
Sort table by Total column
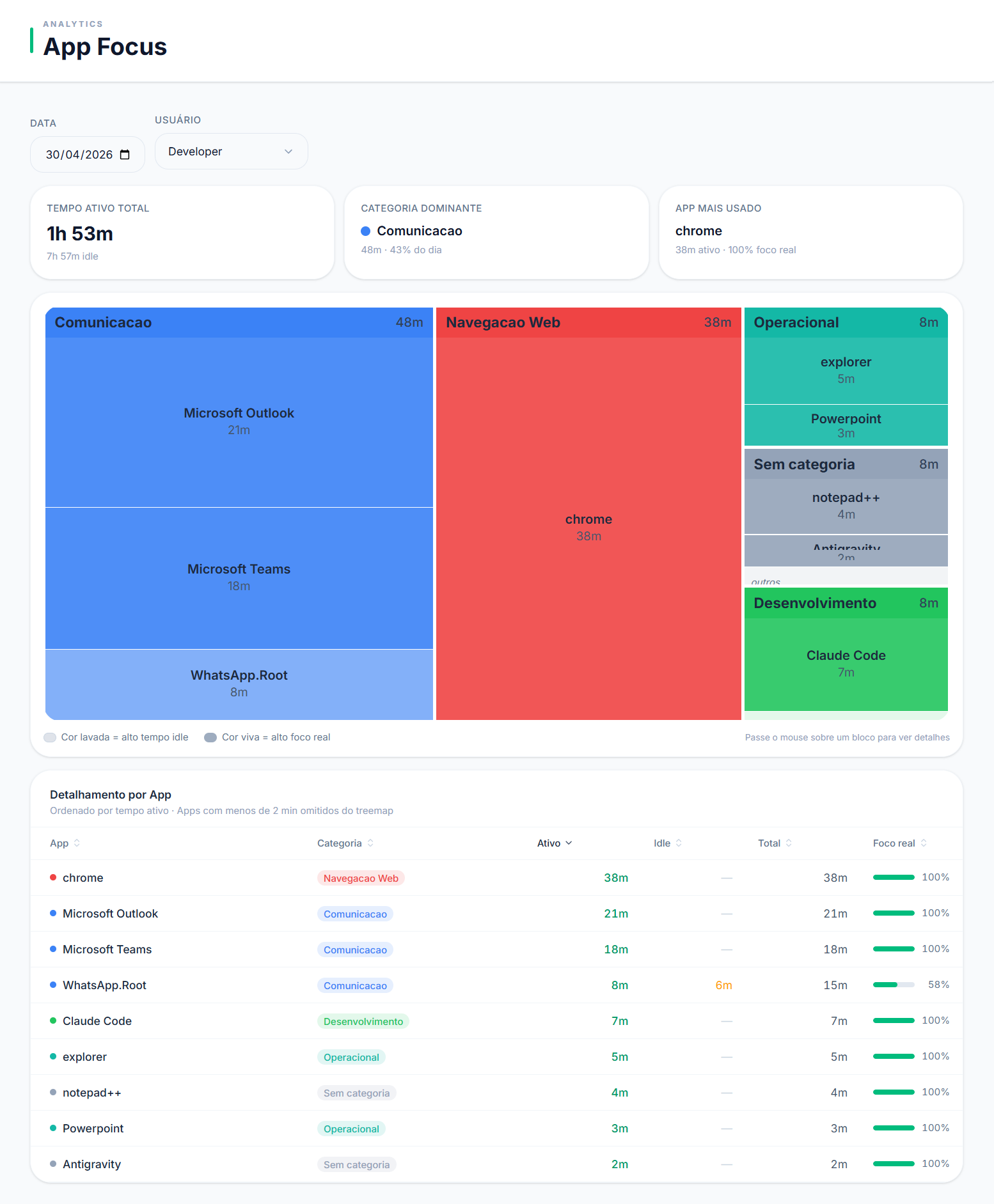coord(775,843)
